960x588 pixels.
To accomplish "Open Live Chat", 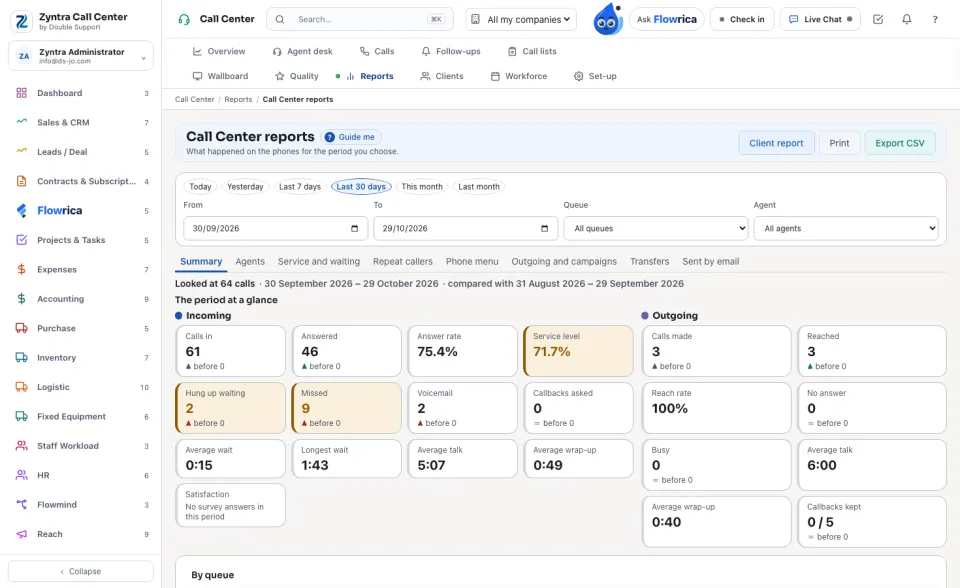I will (x=820, y=19).
